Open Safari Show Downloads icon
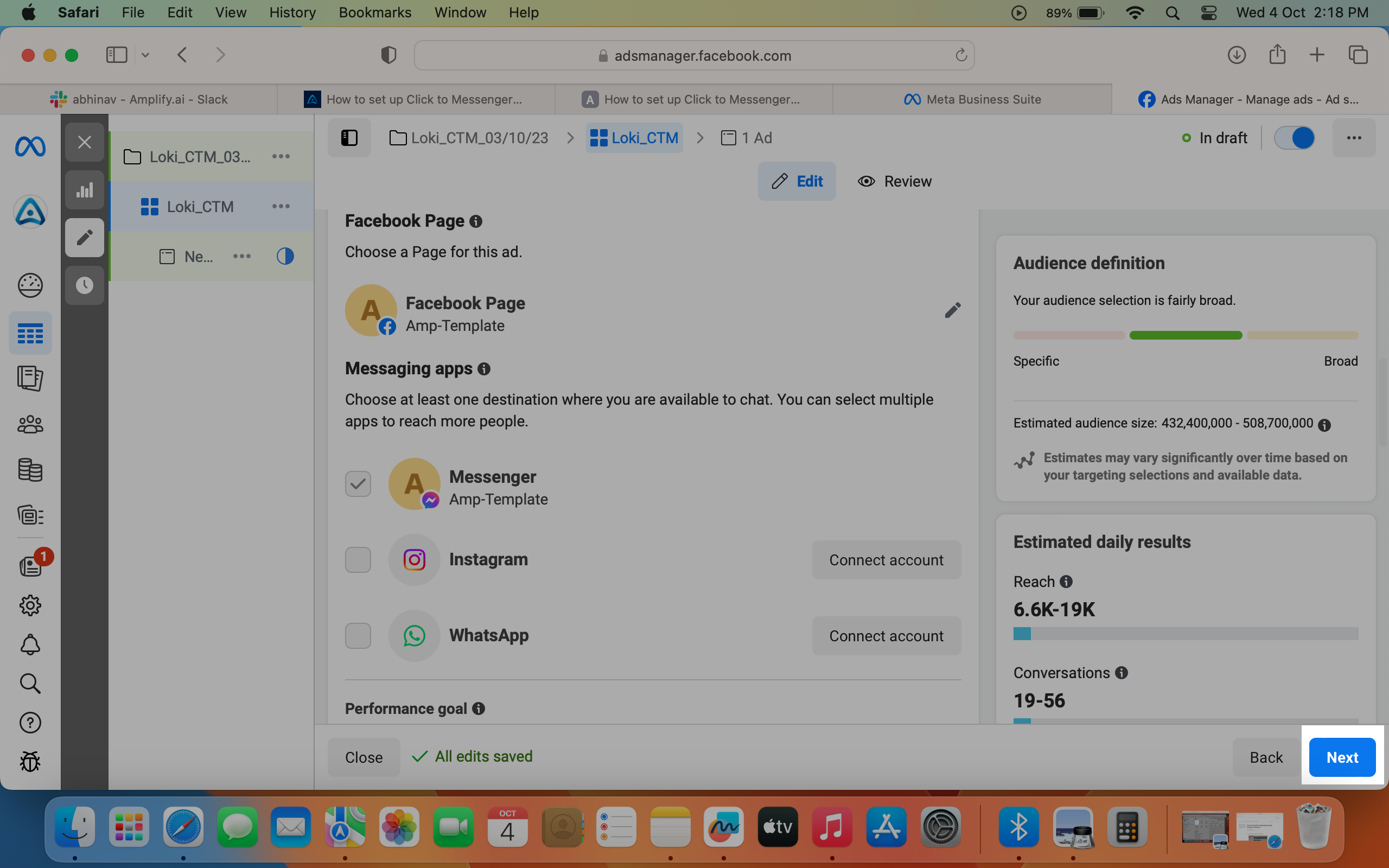 tap(1237, 55)
